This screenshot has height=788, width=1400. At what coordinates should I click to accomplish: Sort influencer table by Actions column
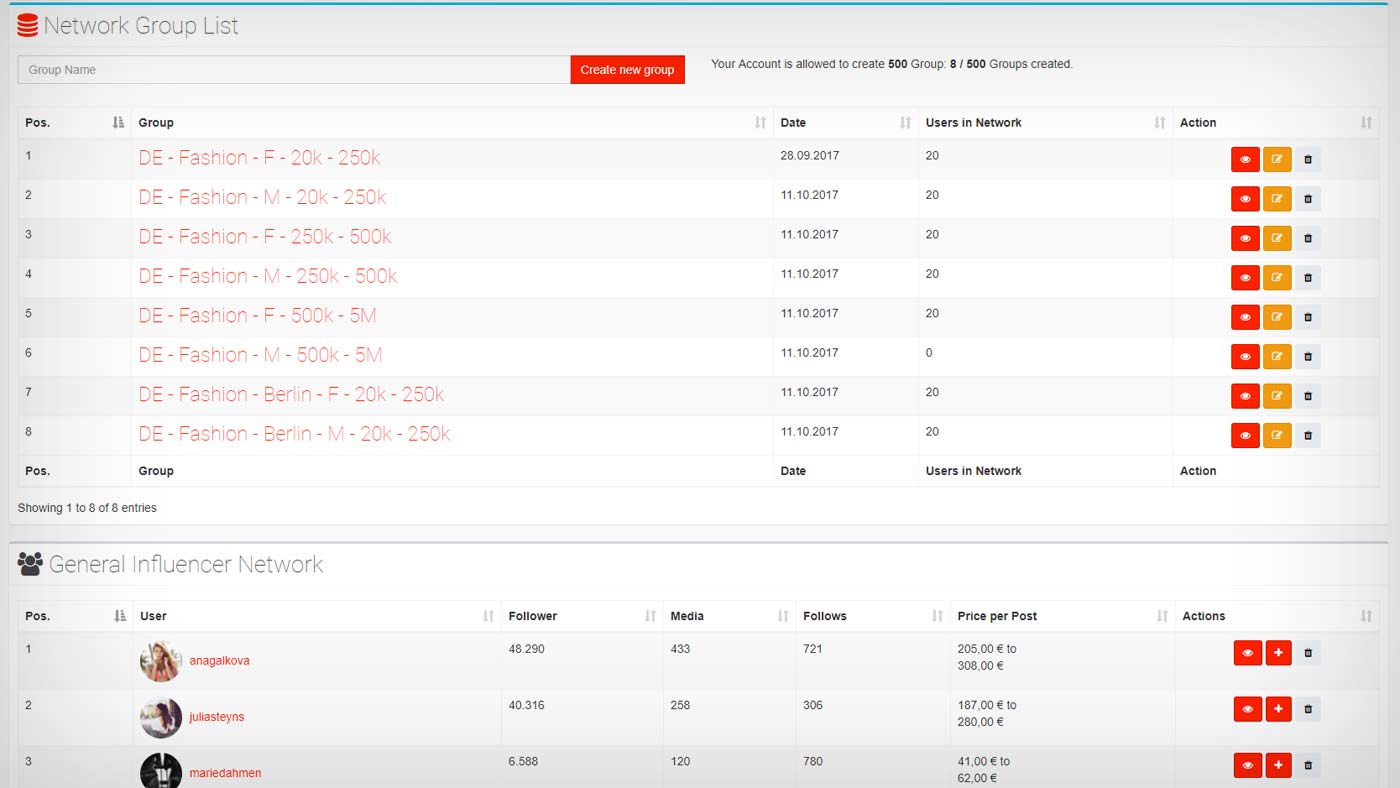(x=1277, y=616)
